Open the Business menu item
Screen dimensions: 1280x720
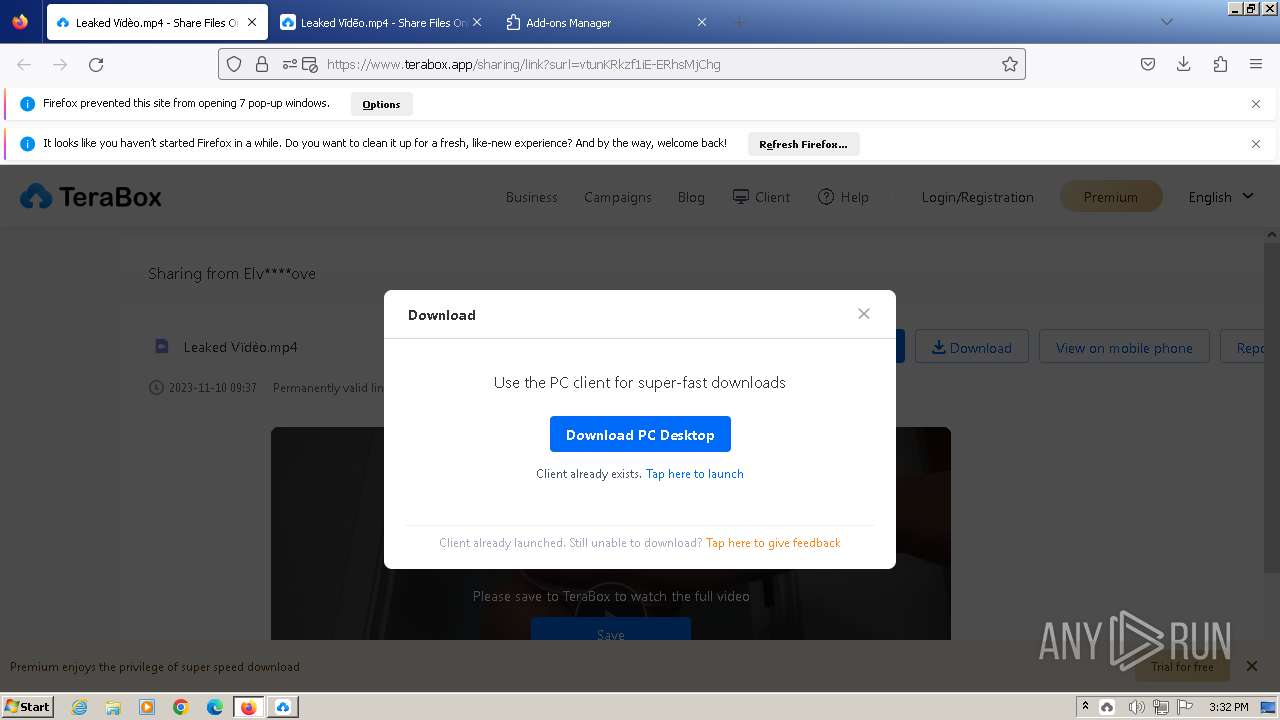pos(531,197)
